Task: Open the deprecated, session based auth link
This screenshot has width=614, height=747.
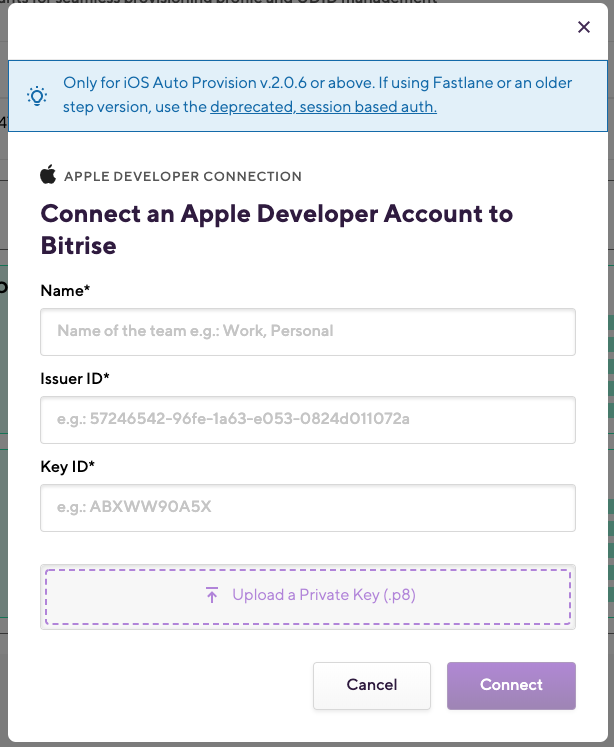Action: pyautogui.click(x=323, y=107)
